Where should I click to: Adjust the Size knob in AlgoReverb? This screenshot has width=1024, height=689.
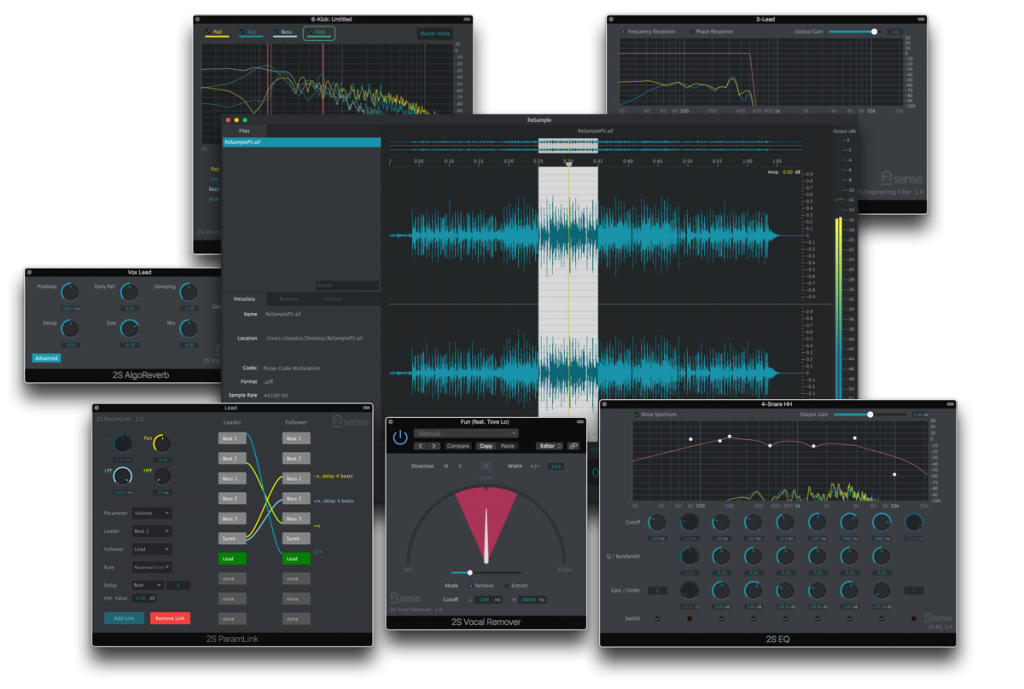pos(129,328)
